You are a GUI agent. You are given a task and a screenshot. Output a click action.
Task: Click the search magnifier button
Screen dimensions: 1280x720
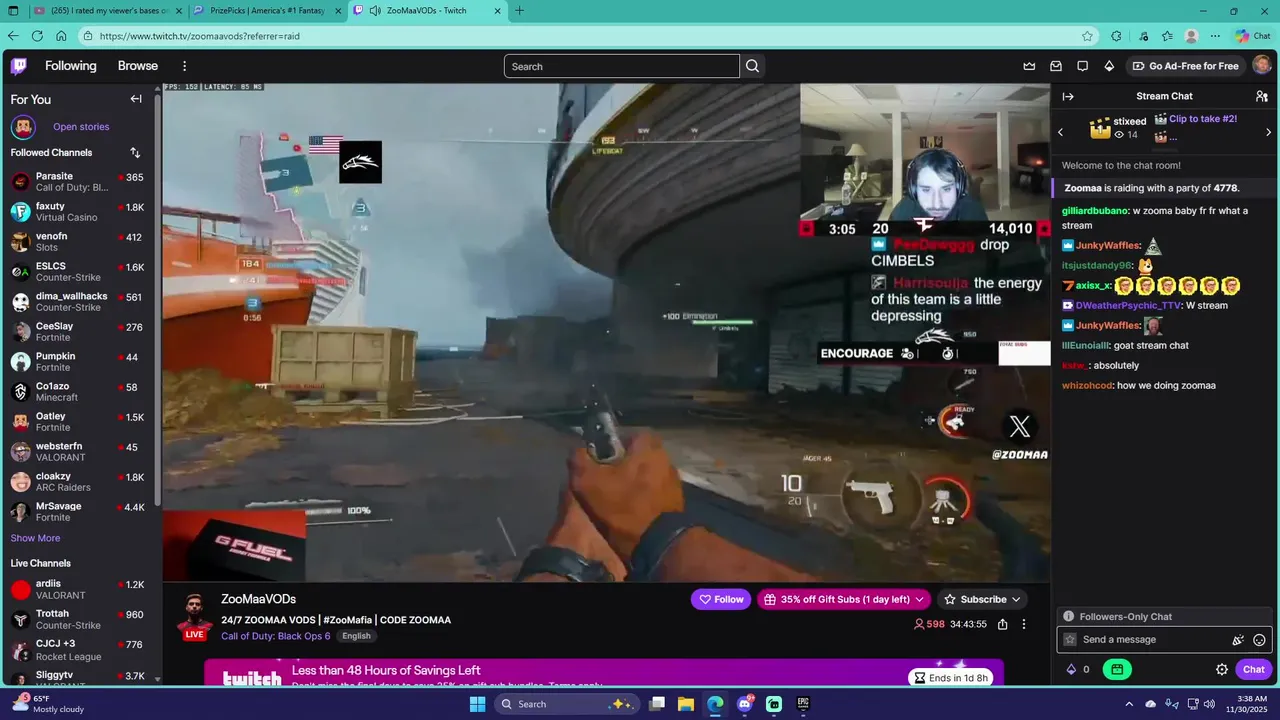(x=753, y=66)
